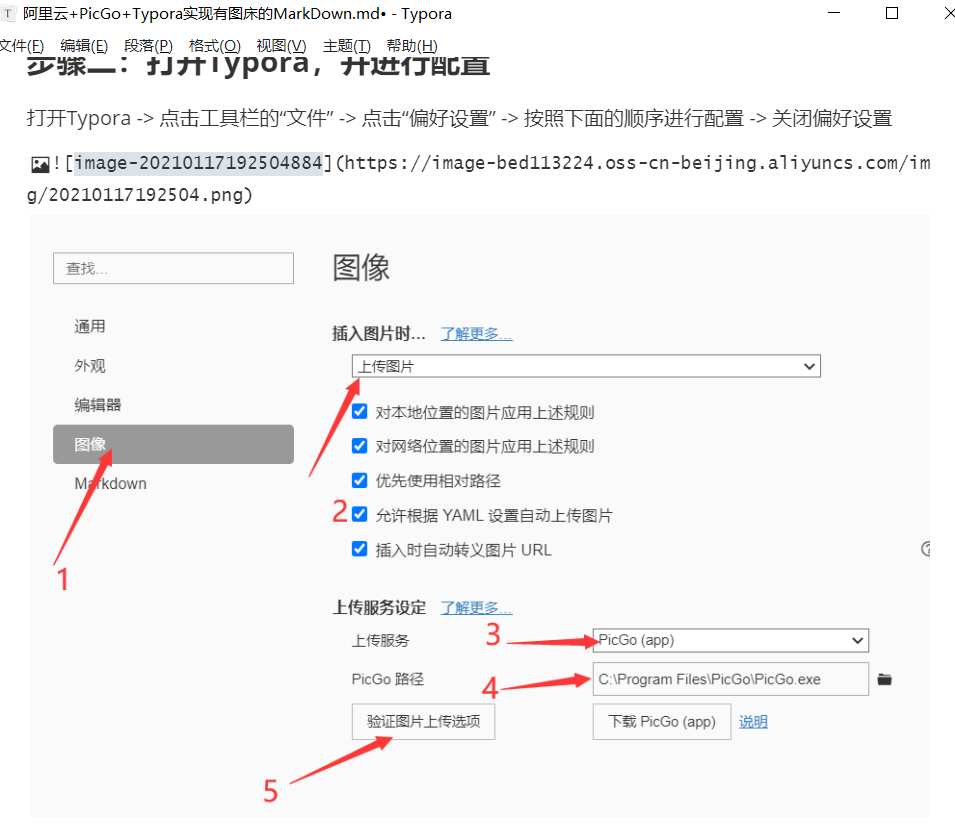The height and width of the screenshot is (824, 955).
Task: Open the 视图(V) menu
Action: pyautogui.click(x=281, y=46)
